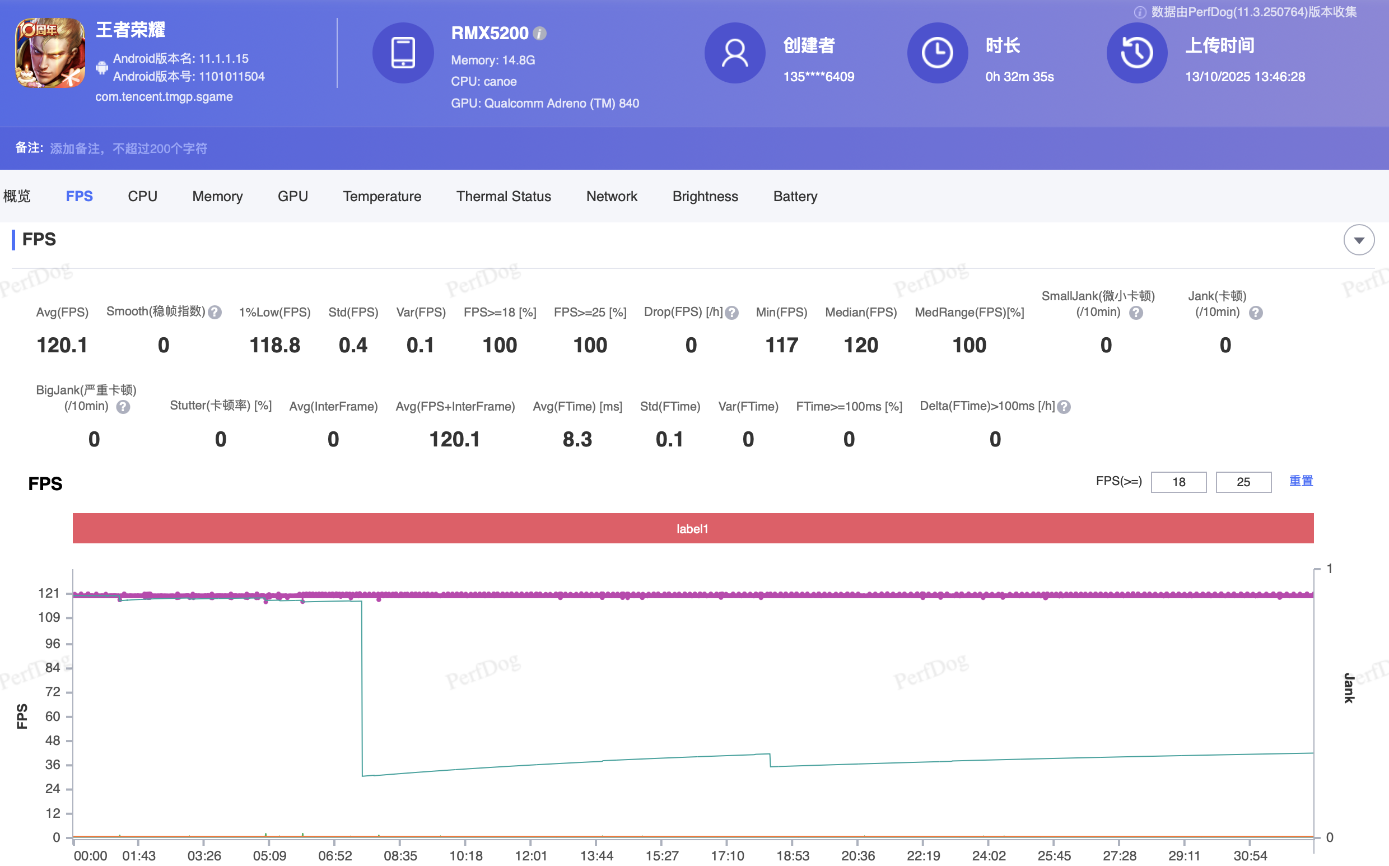Open help icon next to Smooth(稳帧指数)

click(x=215, y=312)
